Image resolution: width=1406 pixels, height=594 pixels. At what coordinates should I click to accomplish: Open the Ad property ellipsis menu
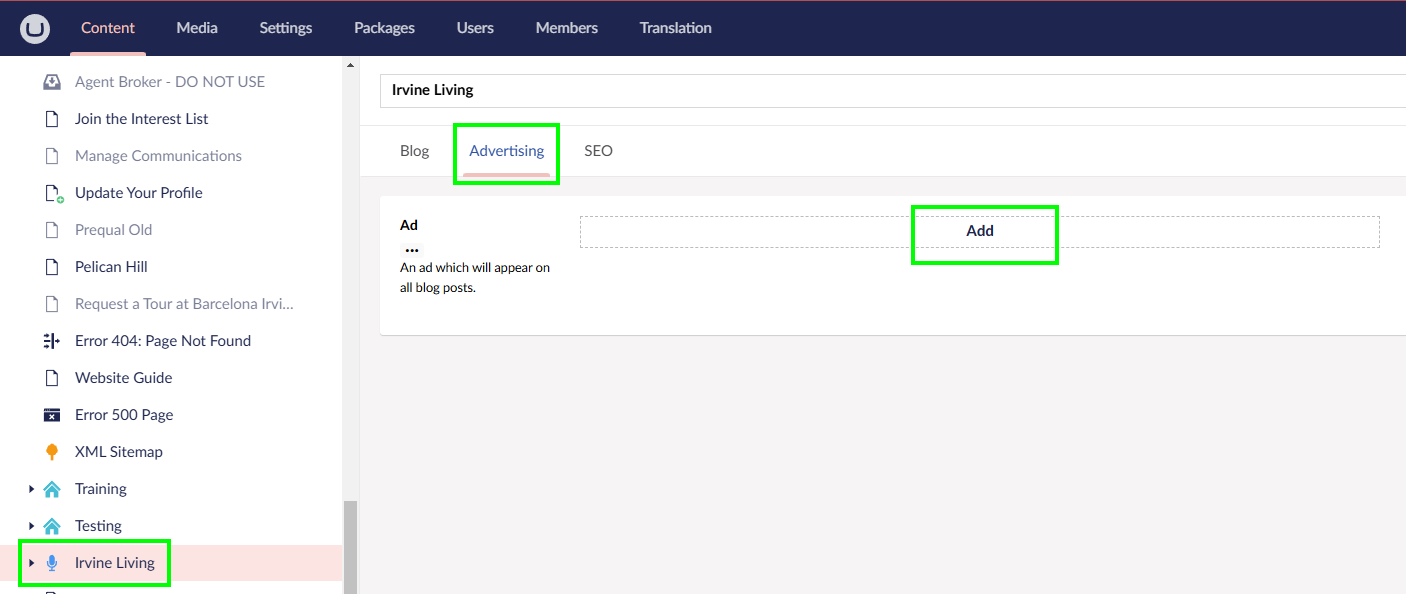tap(411, 250)
